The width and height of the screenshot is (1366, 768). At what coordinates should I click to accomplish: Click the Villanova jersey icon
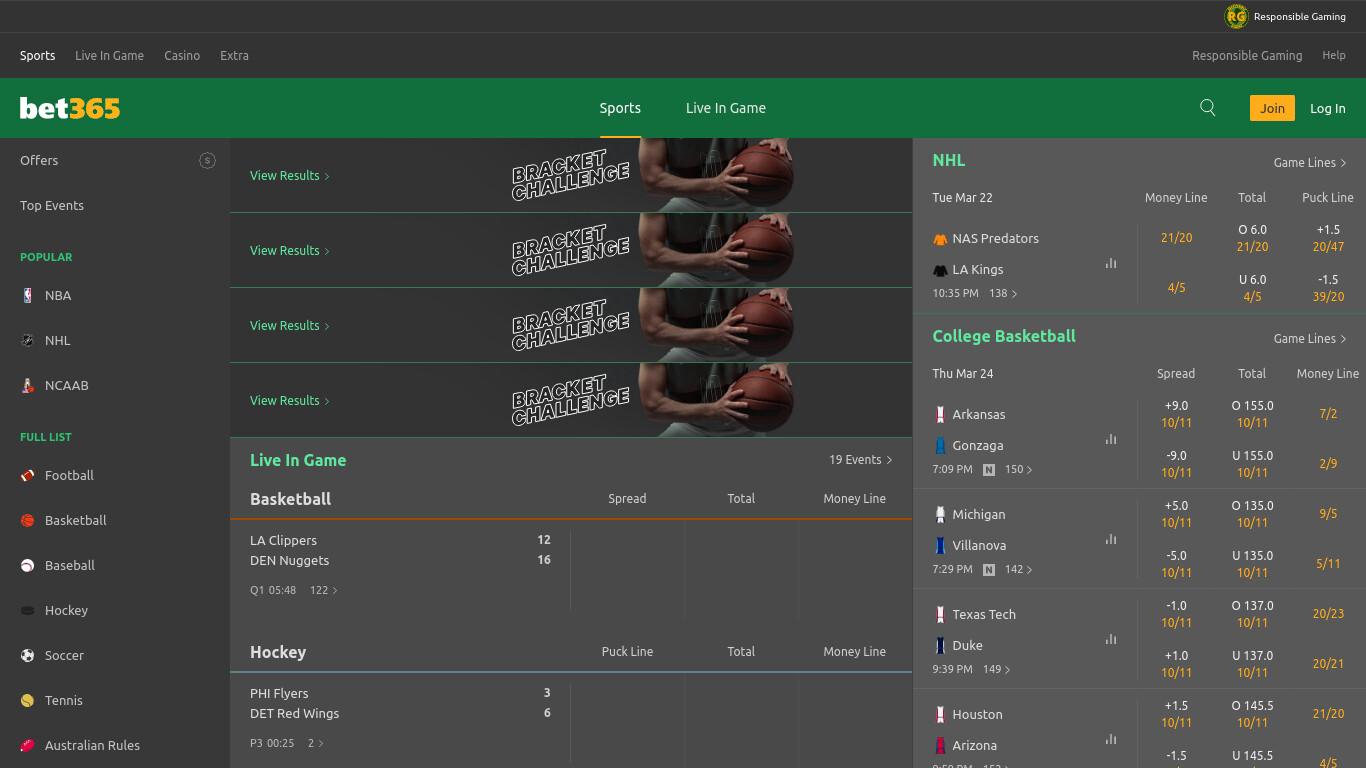tap(940, 546)
